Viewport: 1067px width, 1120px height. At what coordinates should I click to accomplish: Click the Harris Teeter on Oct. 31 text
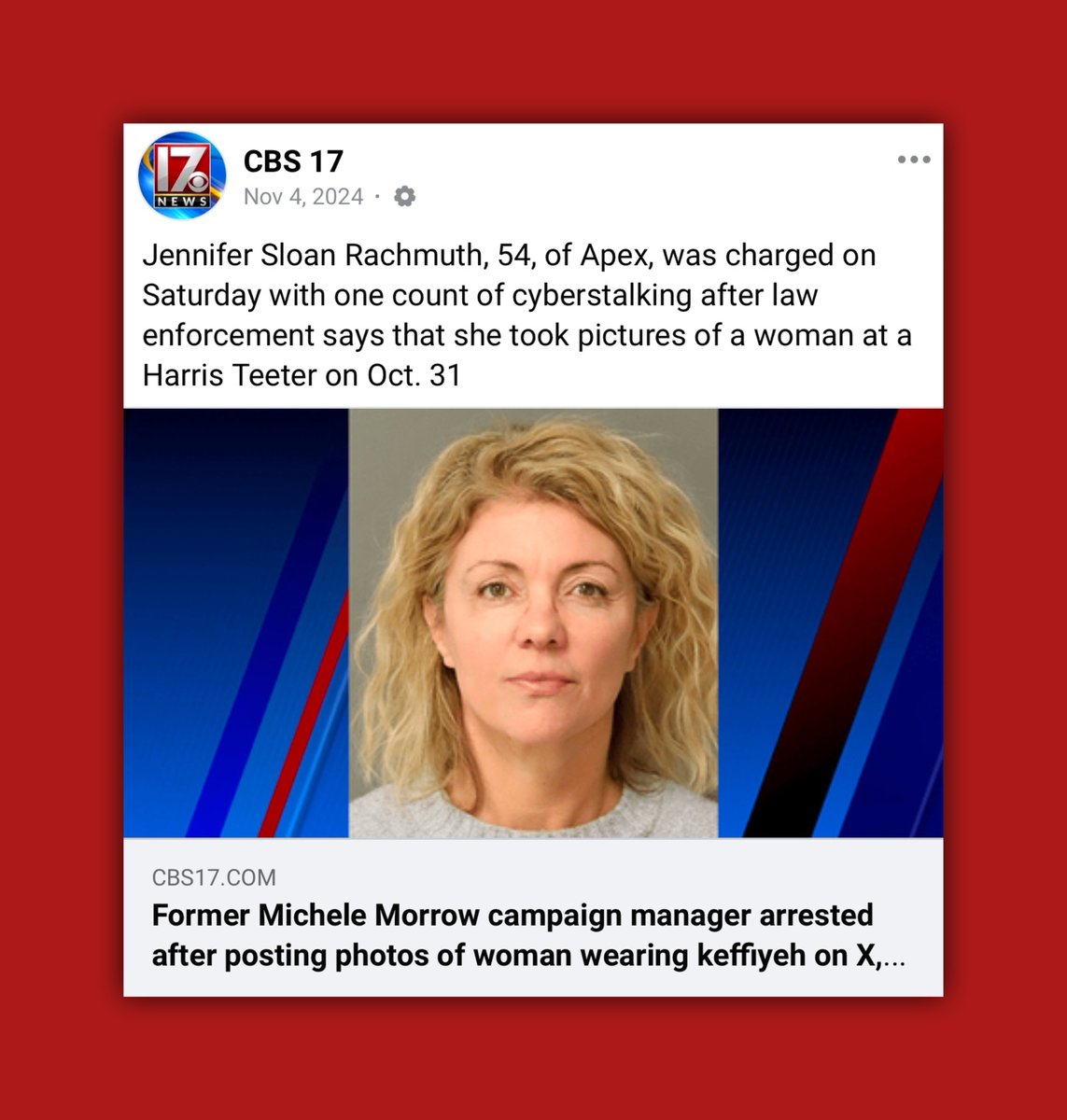[x=302, y=374]
